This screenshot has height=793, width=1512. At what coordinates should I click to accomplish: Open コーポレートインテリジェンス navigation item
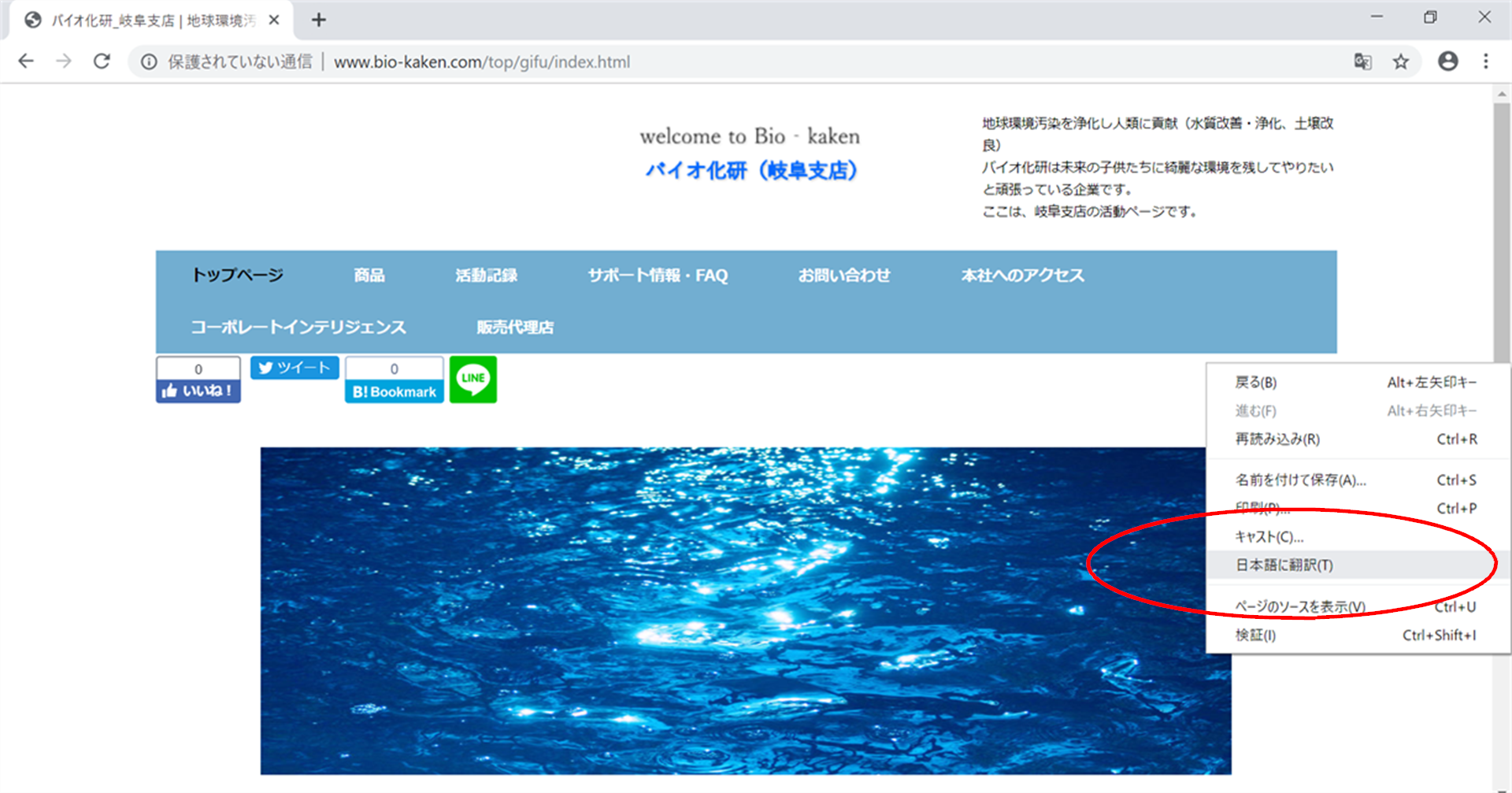[298, 327]
